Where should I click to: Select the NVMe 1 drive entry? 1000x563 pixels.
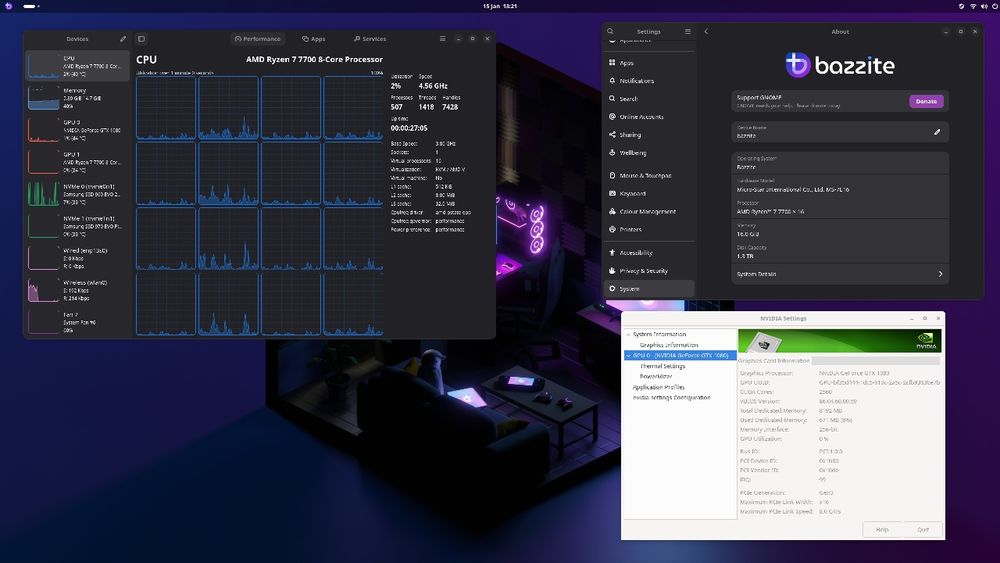77,226
